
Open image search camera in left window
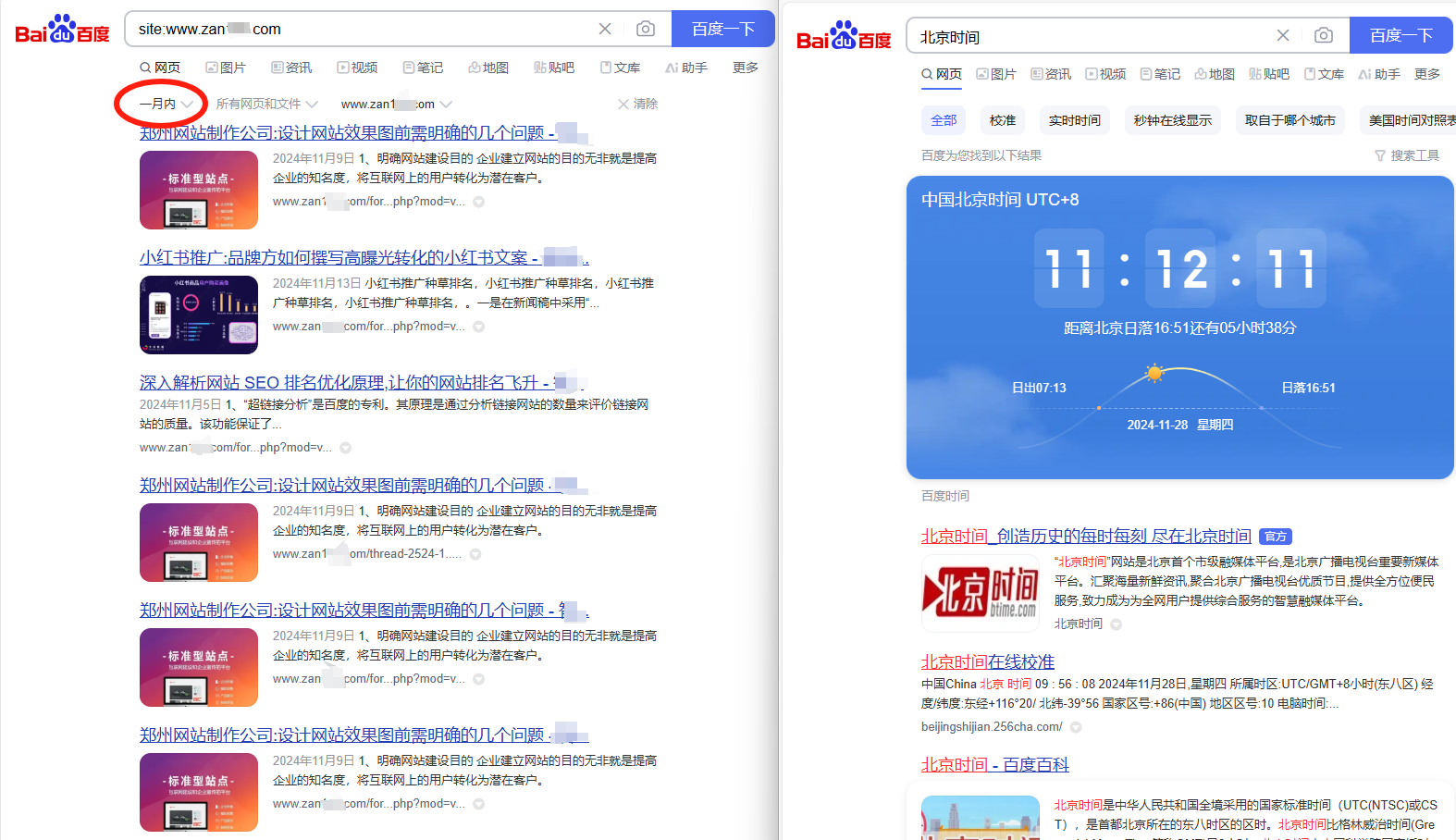click(646, 29)
